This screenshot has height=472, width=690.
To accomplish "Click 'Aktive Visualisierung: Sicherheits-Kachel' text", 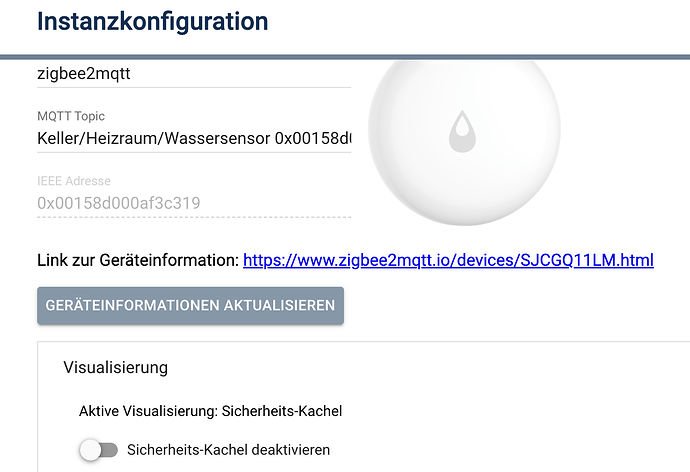I will [x=210, y=411].
